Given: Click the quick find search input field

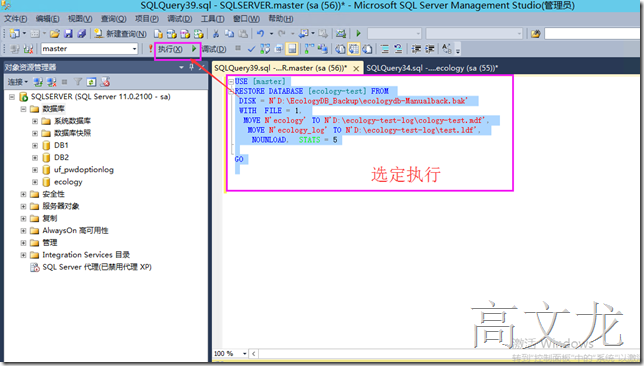Looking at the screenshot, I should [x=593, y=34].
